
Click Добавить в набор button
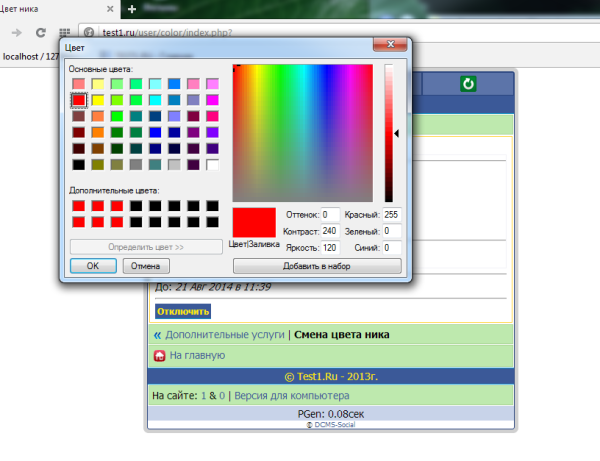click(x=317, y=266)
